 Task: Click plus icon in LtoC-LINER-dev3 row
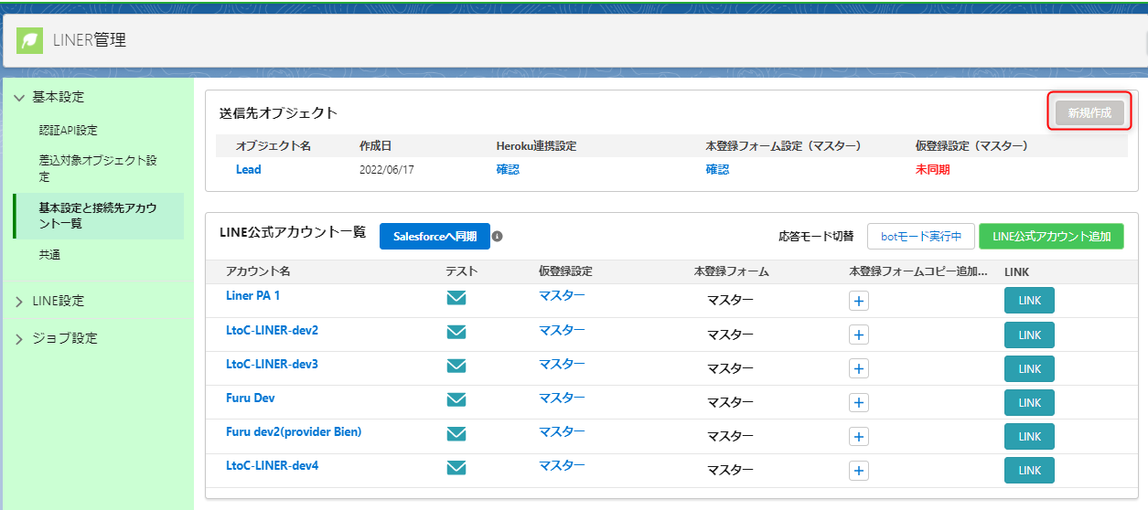[859, 368]
